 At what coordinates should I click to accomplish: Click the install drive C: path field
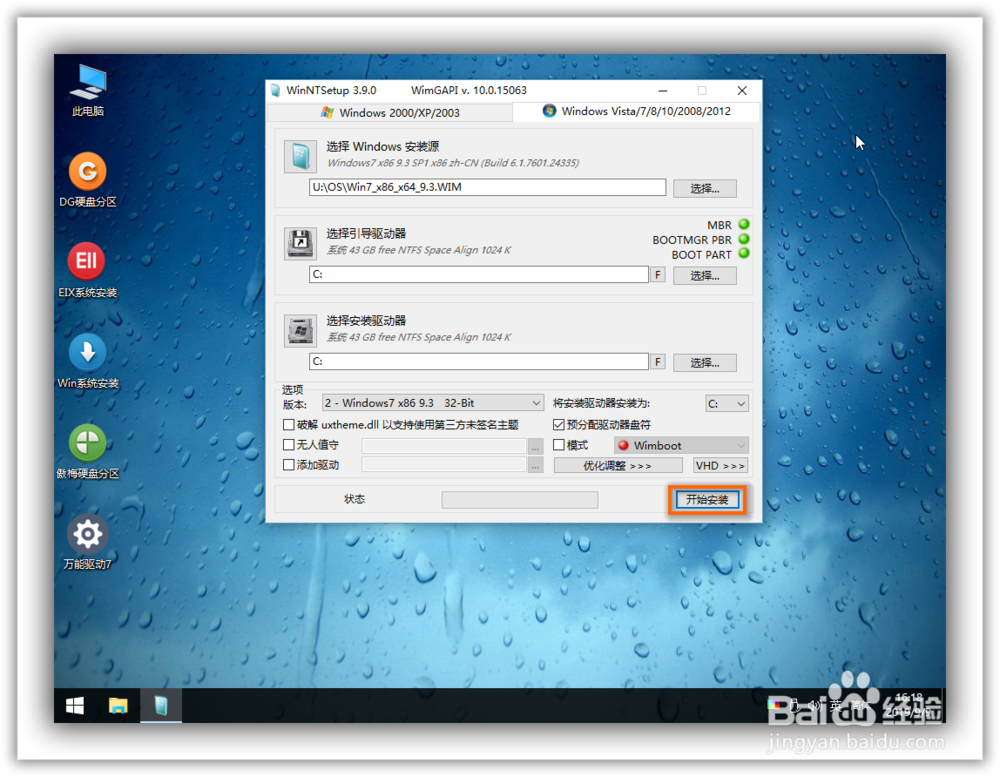[479, 362]
